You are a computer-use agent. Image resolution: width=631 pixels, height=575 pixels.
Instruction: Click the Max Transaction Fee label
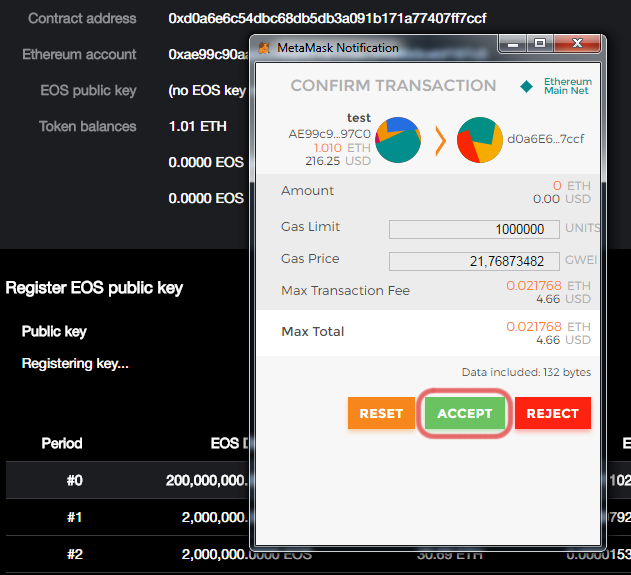point(345,291)
